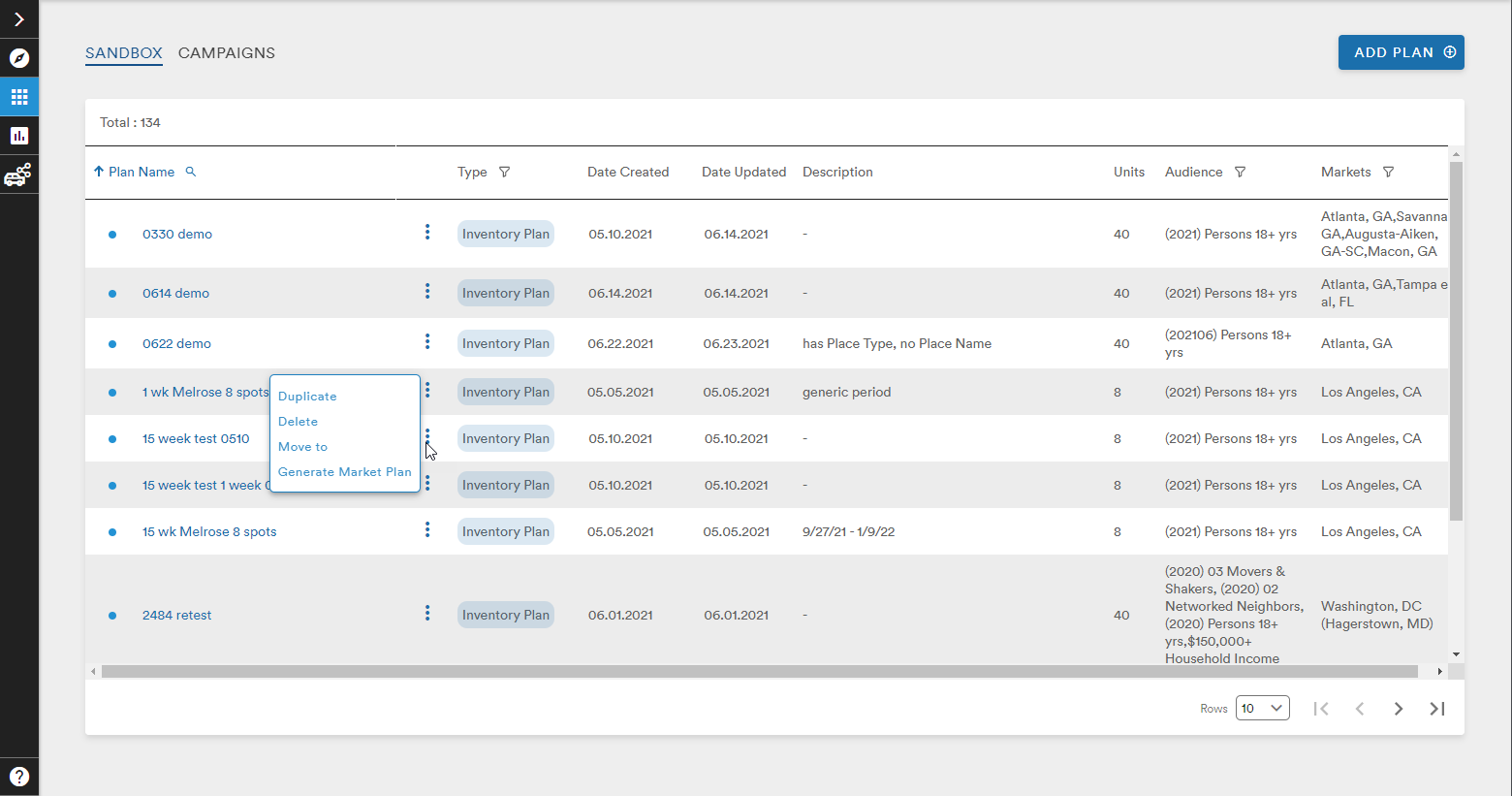Open the three-dot menu for 15 week test 0510
Image resolution: width=1512 pixels, height=796 pixels.
(x=427, y=437)
